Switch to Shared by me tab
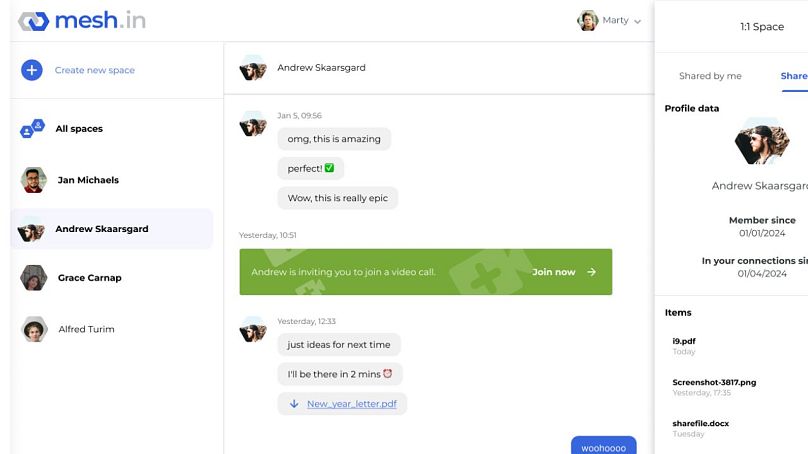This screenshot has width=808, height=454. 710,76
